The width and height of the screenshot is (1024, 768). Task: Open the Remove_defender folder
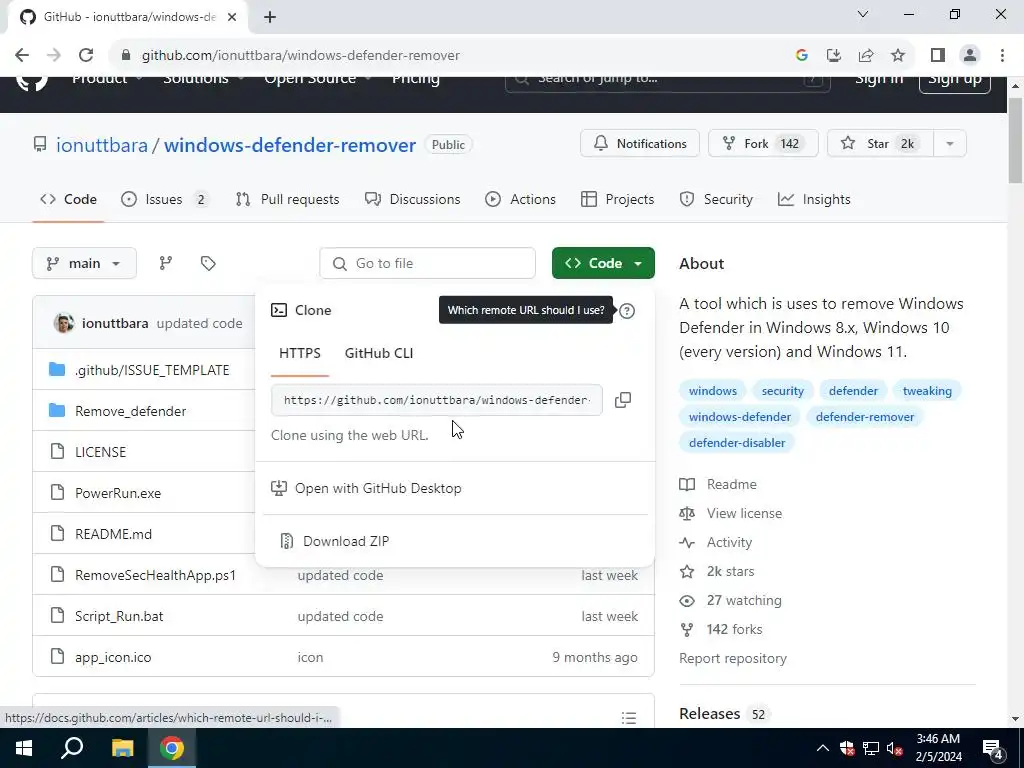coord(131,411)
